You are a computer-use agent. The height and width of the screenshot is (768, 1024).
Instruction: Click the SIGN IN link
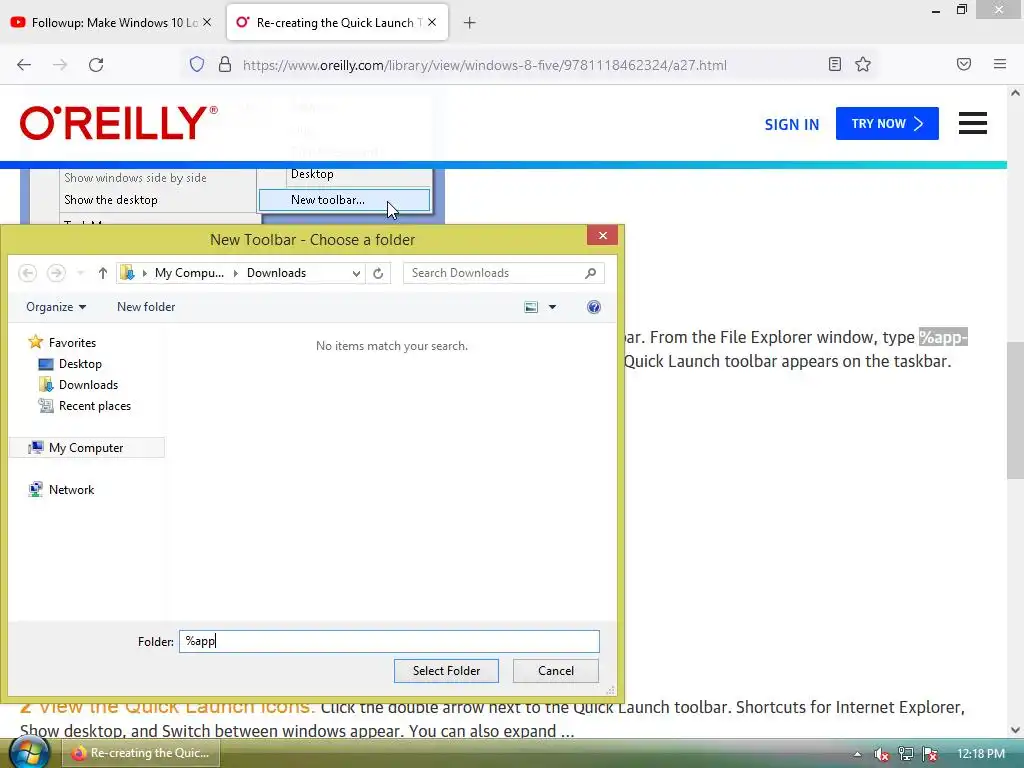click(792, 124)
